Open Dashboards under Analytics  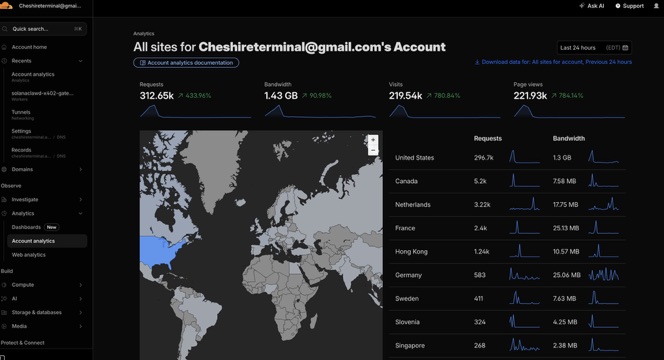coord(26,227)
